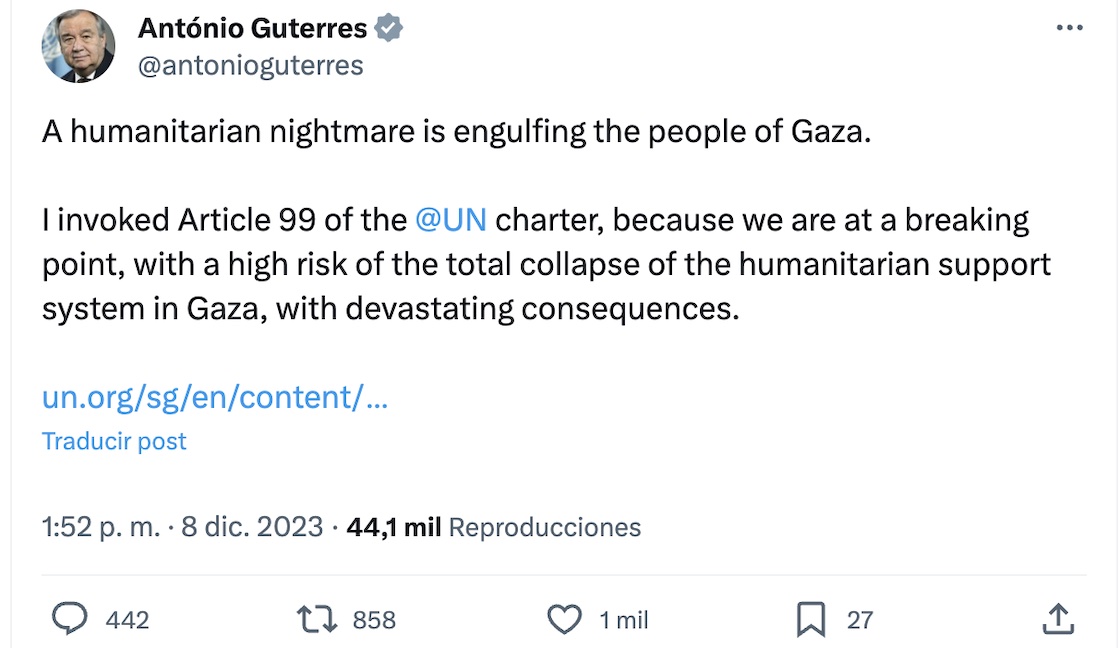Click the gray verified badge icon

[389, 29]
